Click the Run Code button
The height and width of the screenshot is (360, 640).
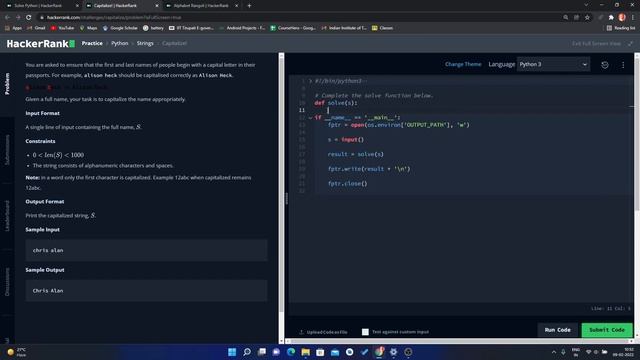click(558, 330)
